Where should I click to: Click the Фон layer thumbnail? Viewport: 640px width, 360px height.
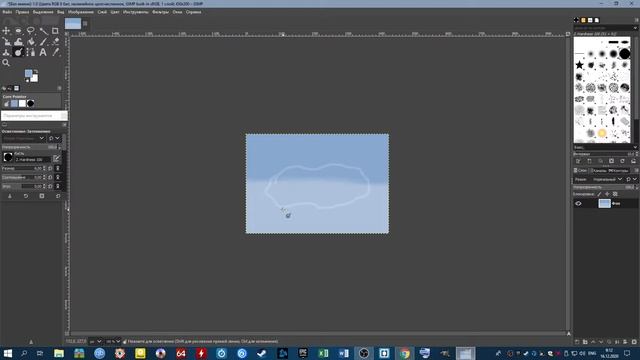604,203
